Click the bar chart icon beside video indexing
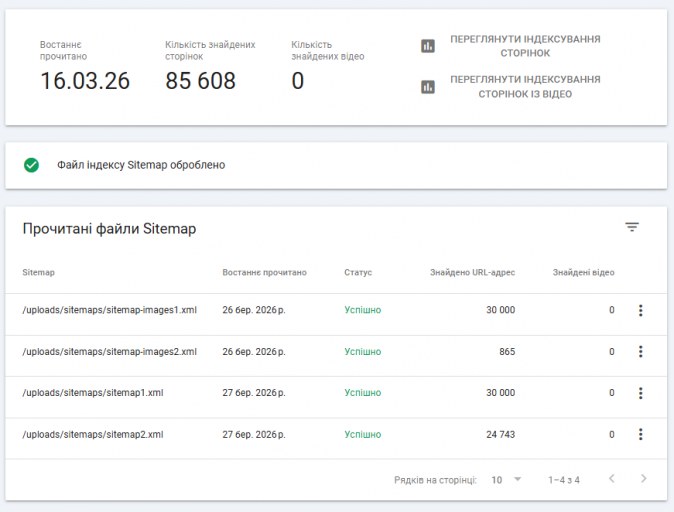This screenshot has height=512, width=674. (428, 87)
